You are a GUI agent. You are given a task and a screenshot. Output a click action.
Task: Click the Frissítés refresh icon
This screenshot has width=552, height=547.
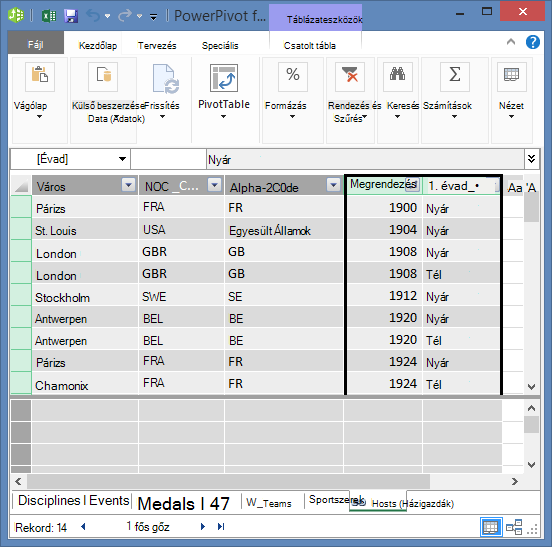pos(165,79)
